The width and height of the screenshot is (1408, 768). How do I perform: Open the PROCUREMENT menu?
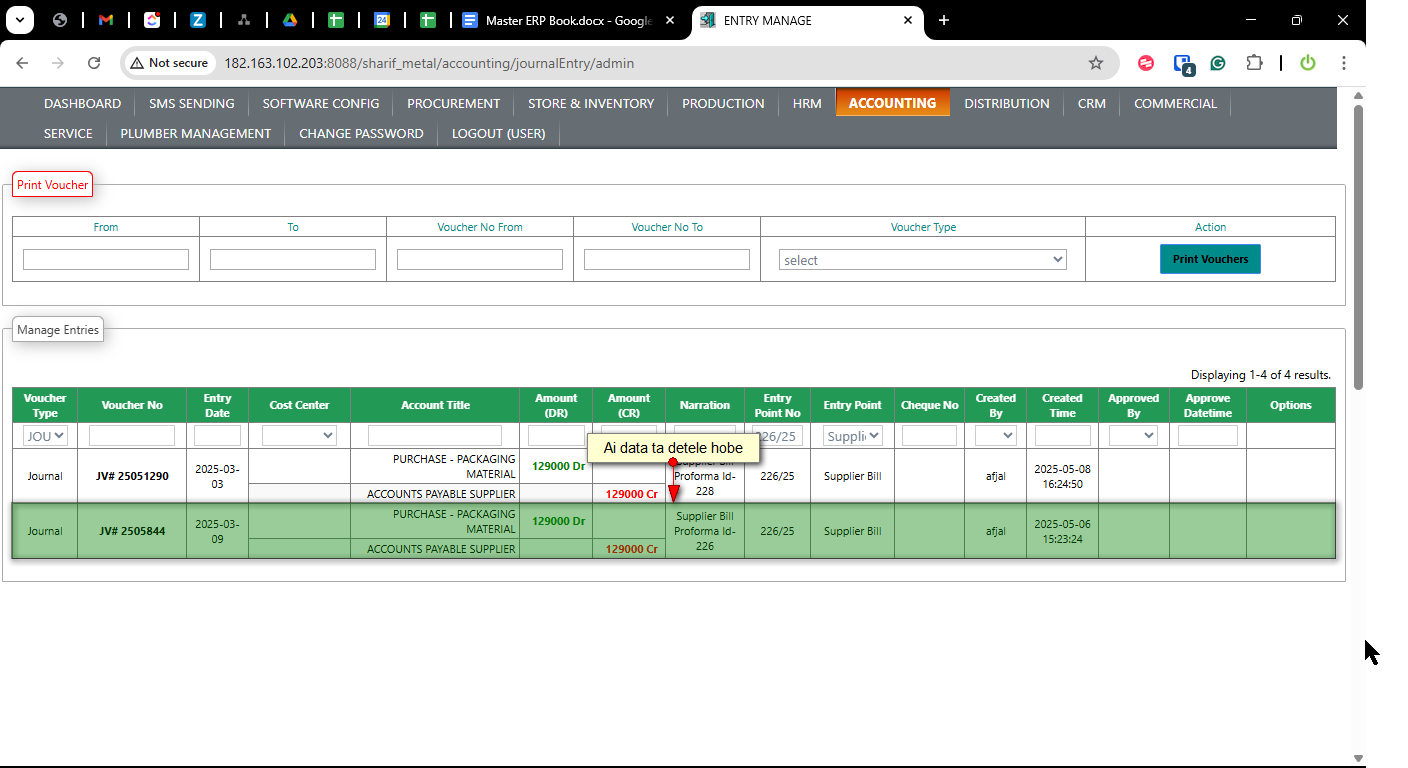pyautogui.click(x=454, y=103)
